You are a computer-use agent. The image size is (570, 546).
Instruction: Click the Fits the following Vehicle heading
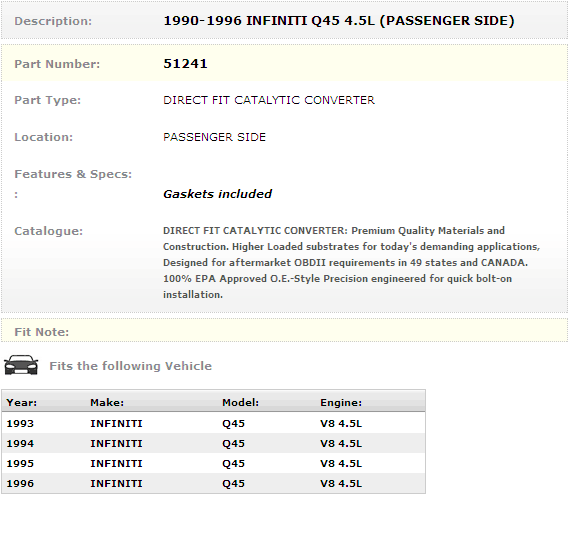tap(131, 366)
